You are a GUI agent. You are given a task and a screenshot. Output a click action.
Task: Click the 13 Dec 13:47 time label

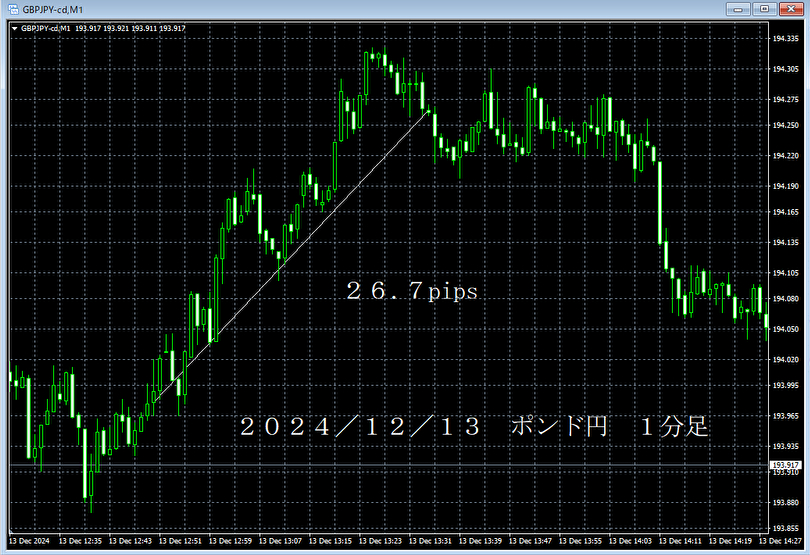coord(531,541)
